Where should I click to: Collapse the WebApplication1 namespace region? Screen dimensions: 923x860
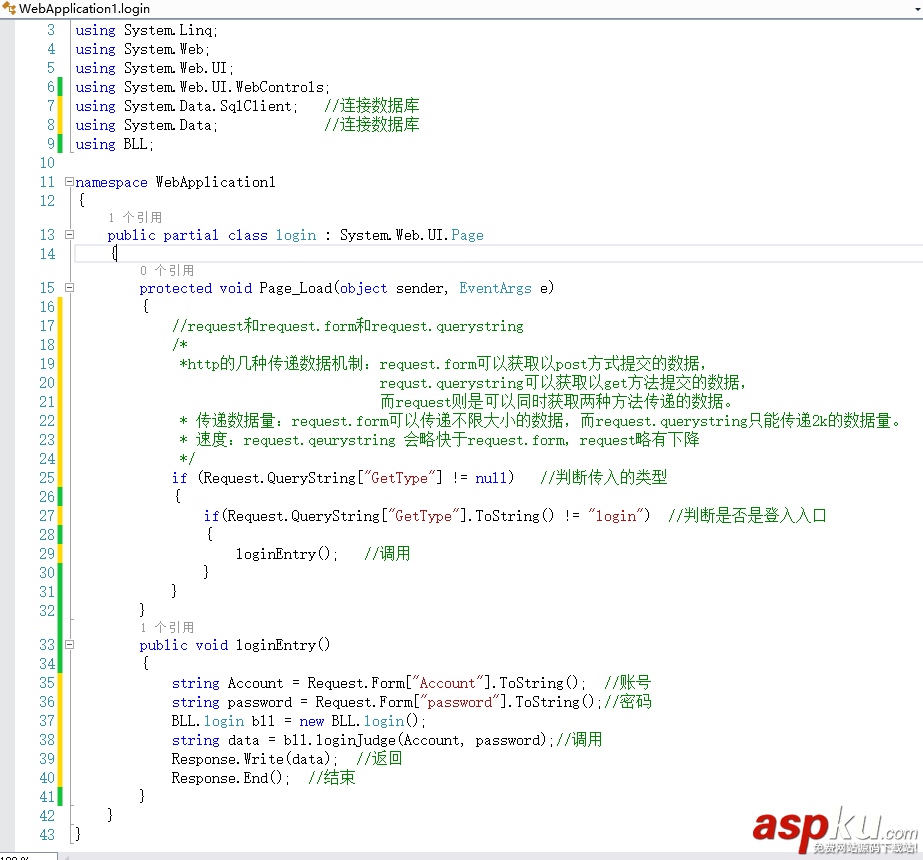[68, 183]
